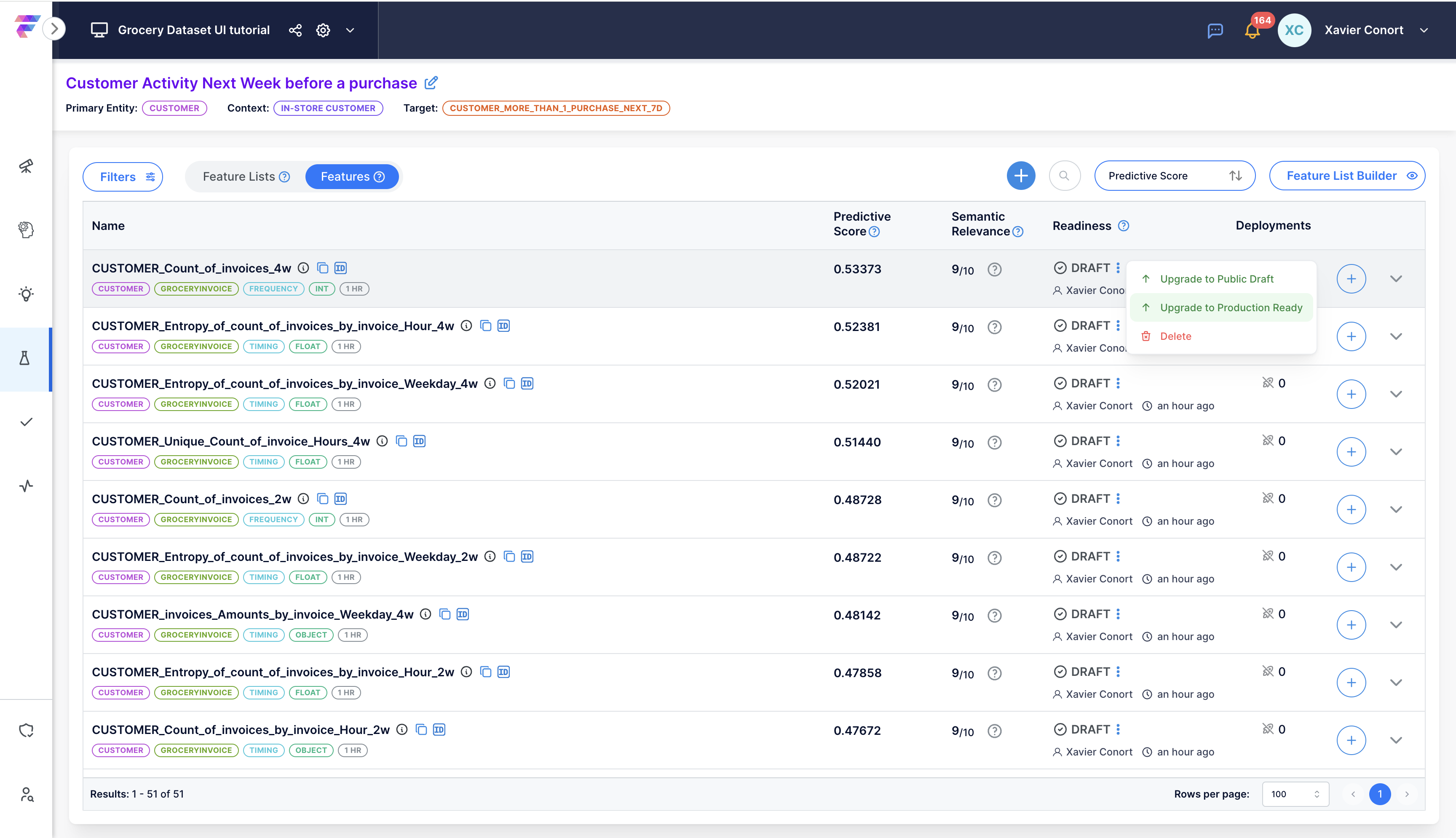Image resolution: width=1456 pixels, height=838 pixels.
Task: Expand the 0.48722 score row chevron
Action: (x=1396, y=568)
